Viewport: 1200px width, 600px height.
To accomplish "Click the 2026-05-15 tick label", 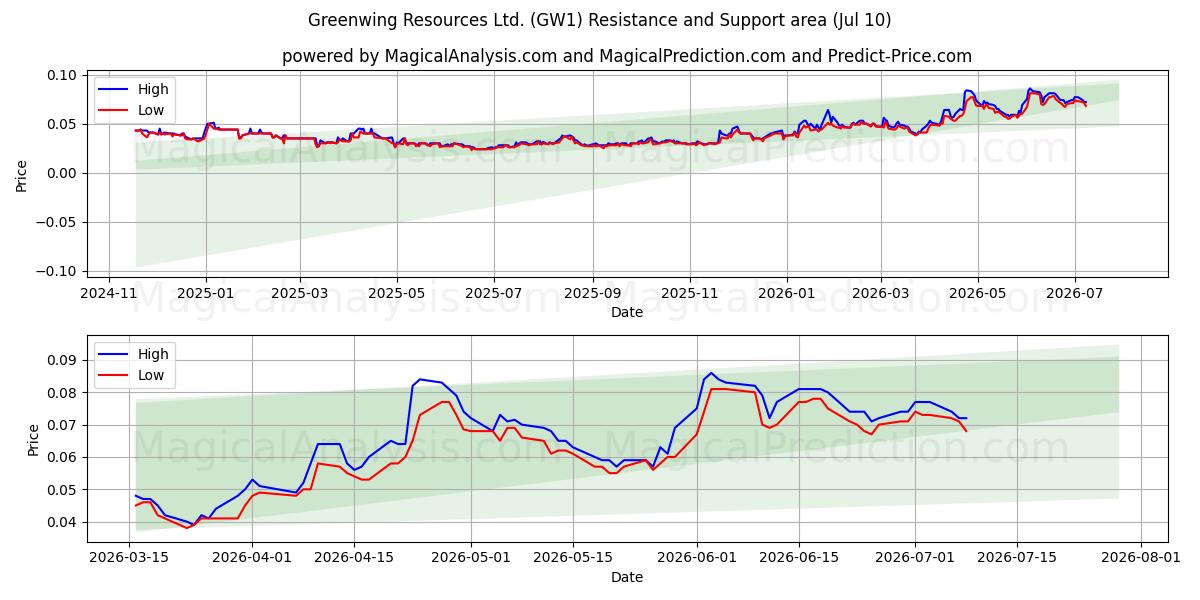I will [x=572, y=558].
